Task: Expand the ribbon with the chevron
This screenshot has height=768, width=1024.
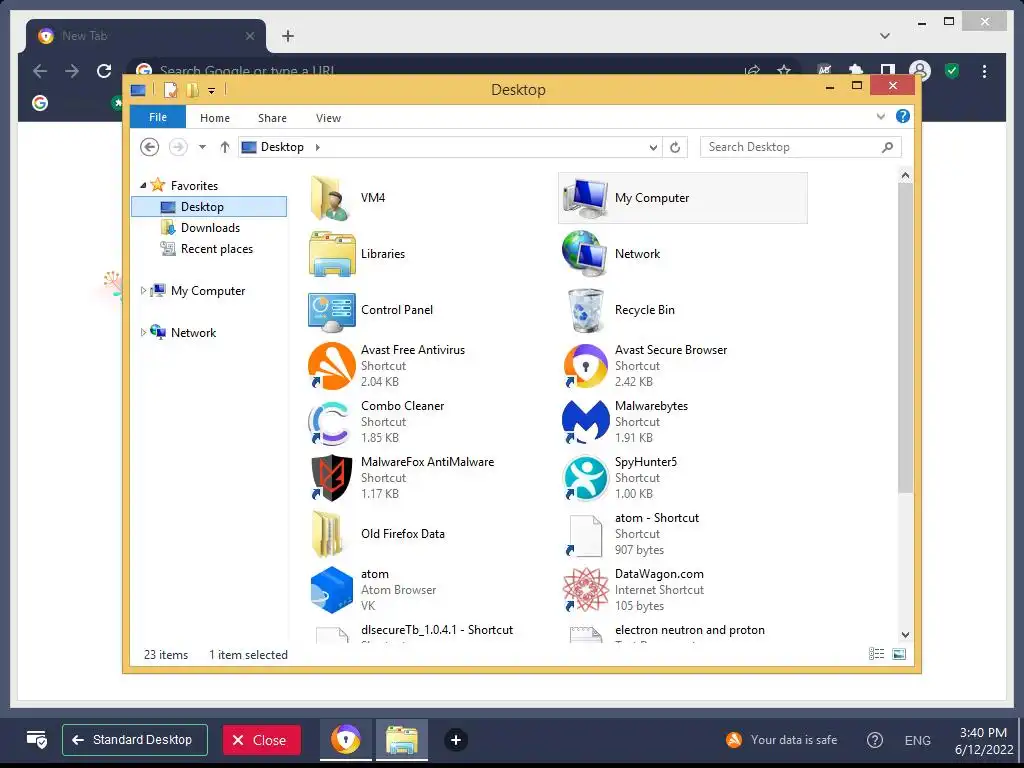Action: click(x=881, y=116)
